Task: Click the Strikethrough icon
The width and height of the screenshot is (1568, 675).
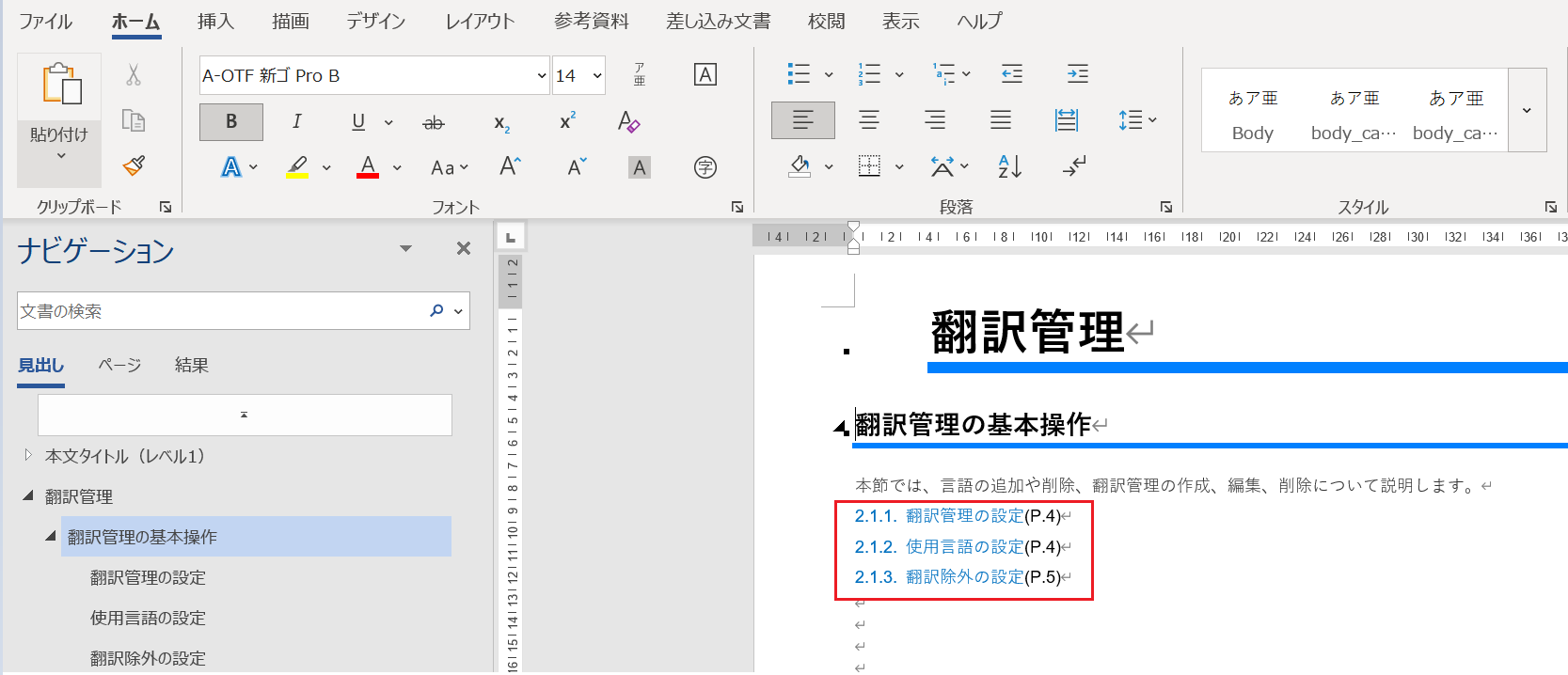Action: pos(434,122)
